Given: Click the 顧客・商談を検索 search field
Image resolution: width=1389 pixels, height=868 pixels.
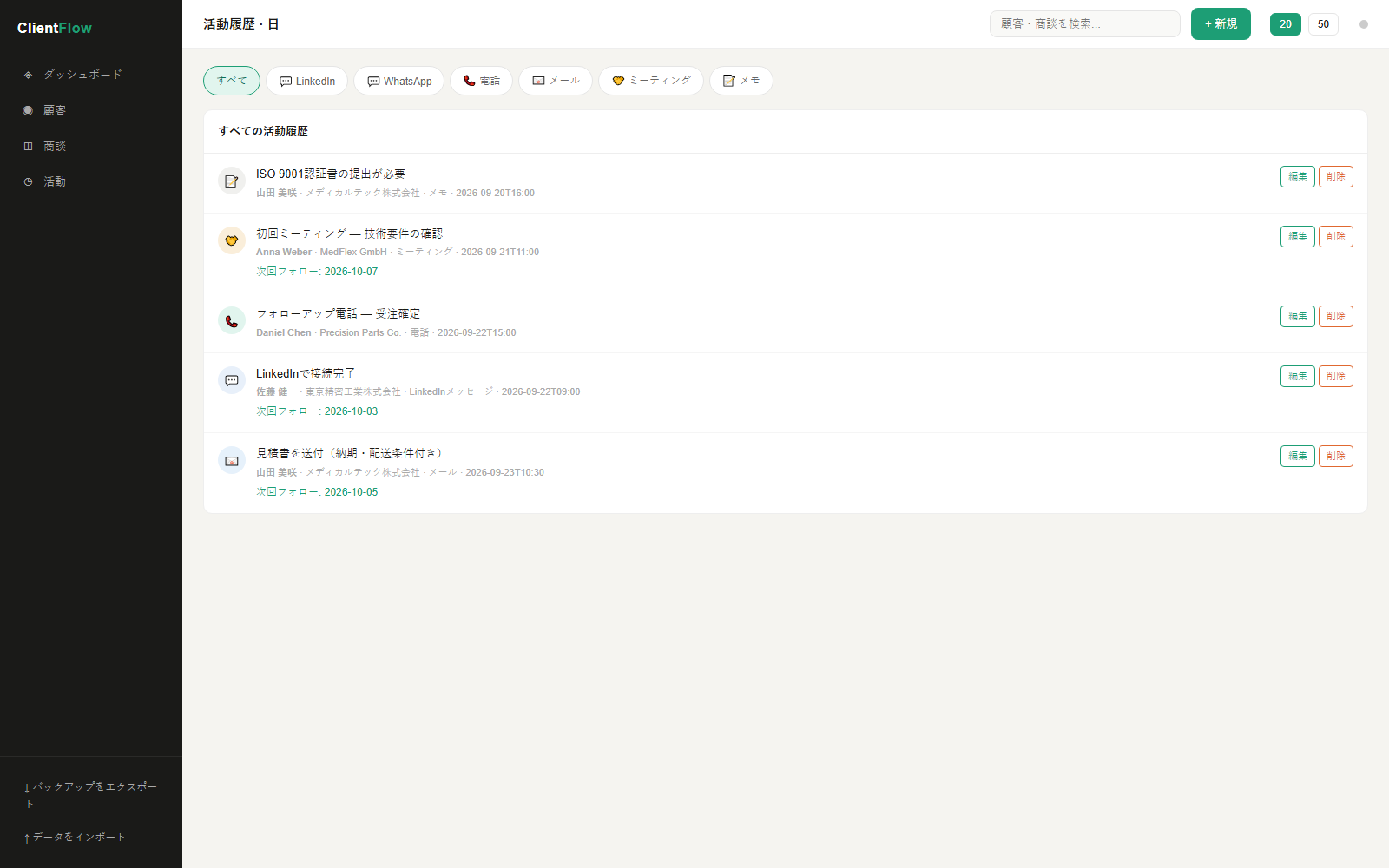Looking at the screenshot, I should click(1085, 24).
